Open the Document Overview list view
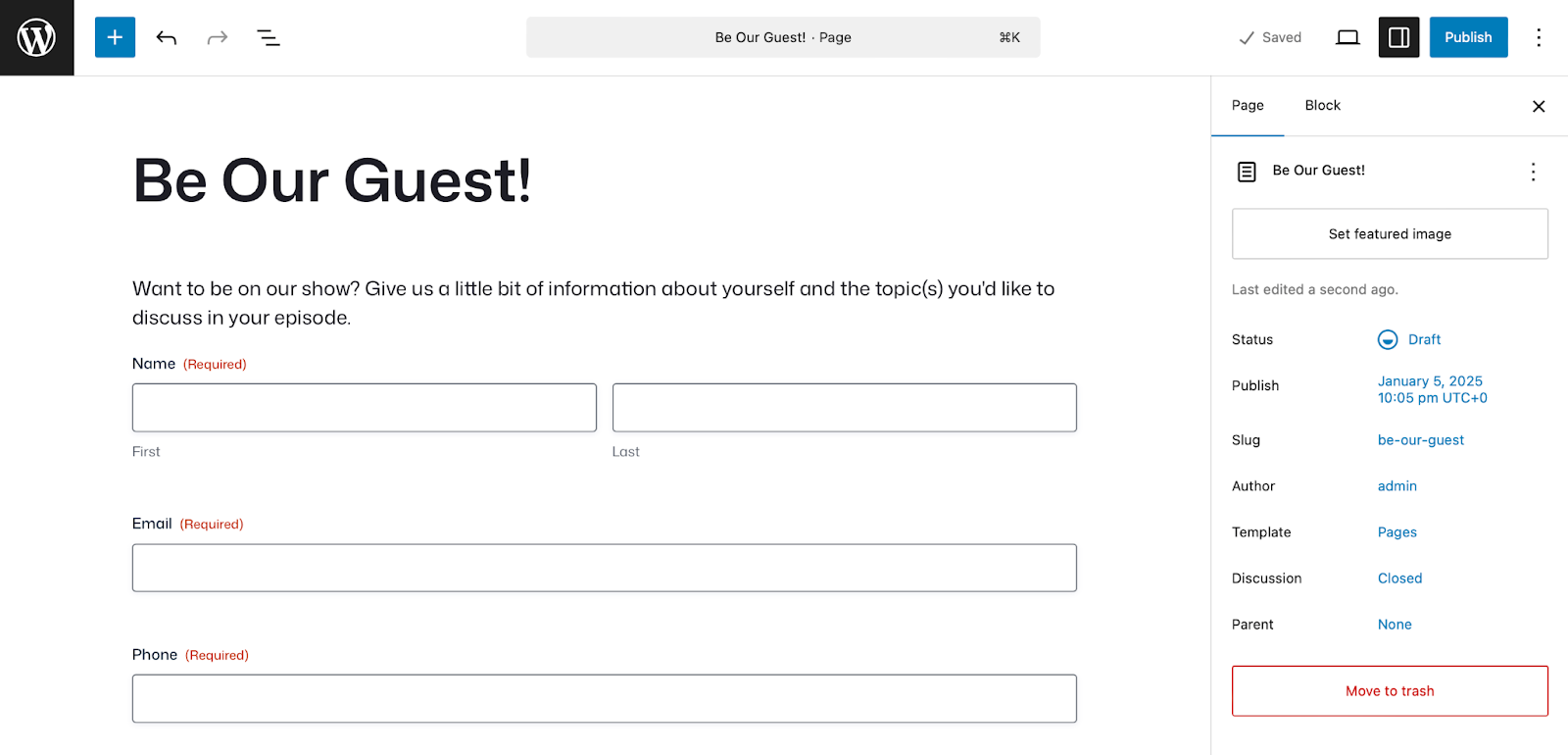This screenshot has height=755, width=1568. (x=269, y=37)
